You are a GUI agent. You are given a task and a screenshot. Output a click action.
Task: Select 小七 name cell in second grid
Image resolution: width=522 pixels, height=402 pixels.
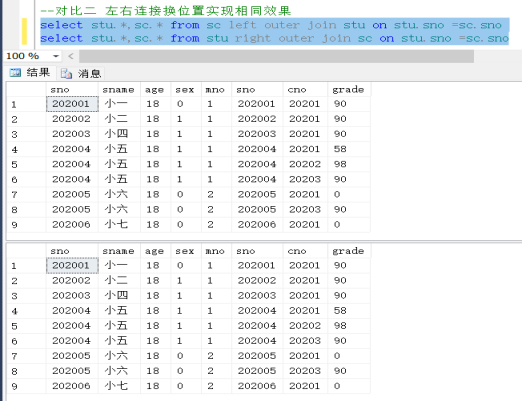click(x=119, y=386)
